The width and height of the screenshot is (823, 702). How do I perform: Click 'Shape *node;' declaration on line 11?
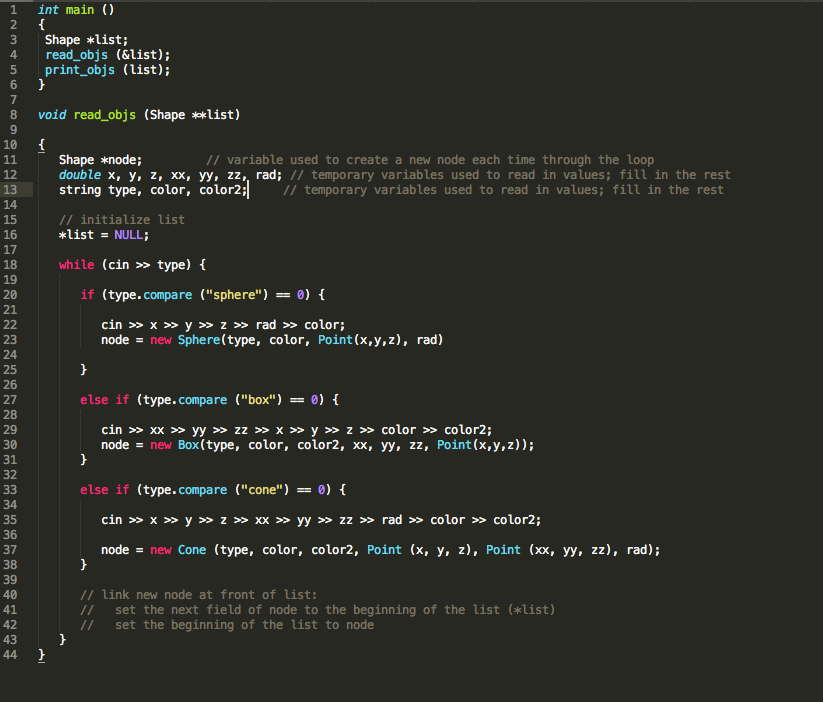pos(100,160)
